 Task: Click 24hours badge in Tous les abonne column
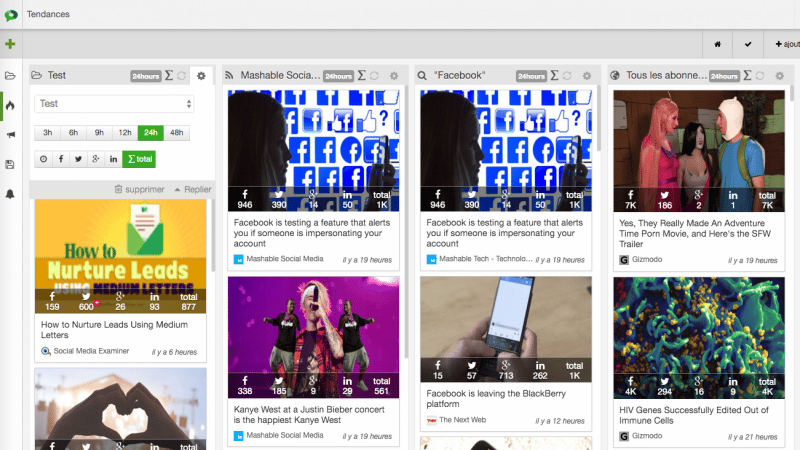click(724, 76)
